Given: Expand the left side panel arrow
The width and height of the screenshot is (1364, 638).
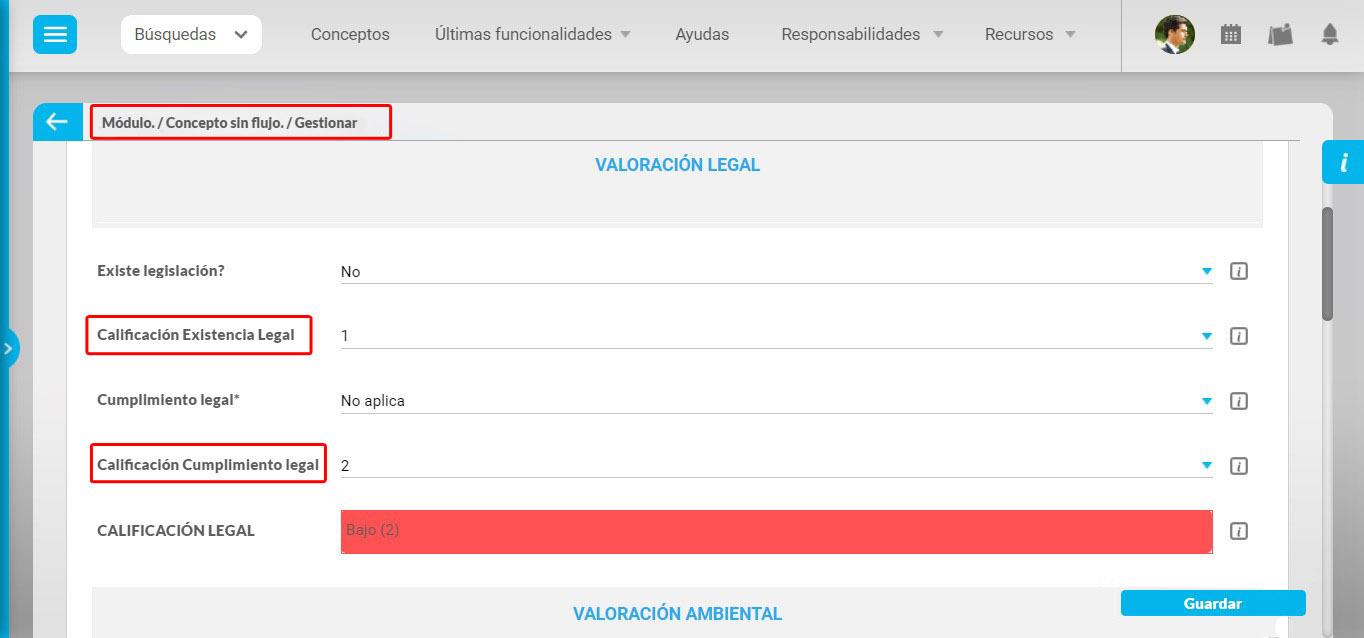Looking at the screenshot, I should pyautogui.click(x=8, y=349).
